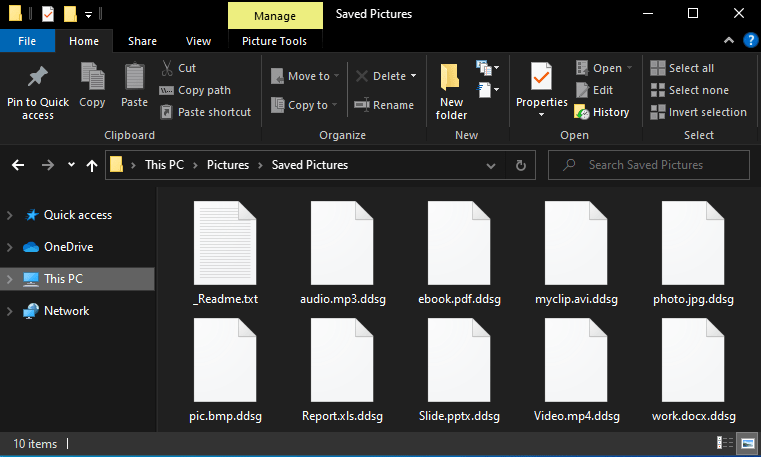This screenshot has height=457, width=761.
Task: Click Select all button
Action: [690, 68]
